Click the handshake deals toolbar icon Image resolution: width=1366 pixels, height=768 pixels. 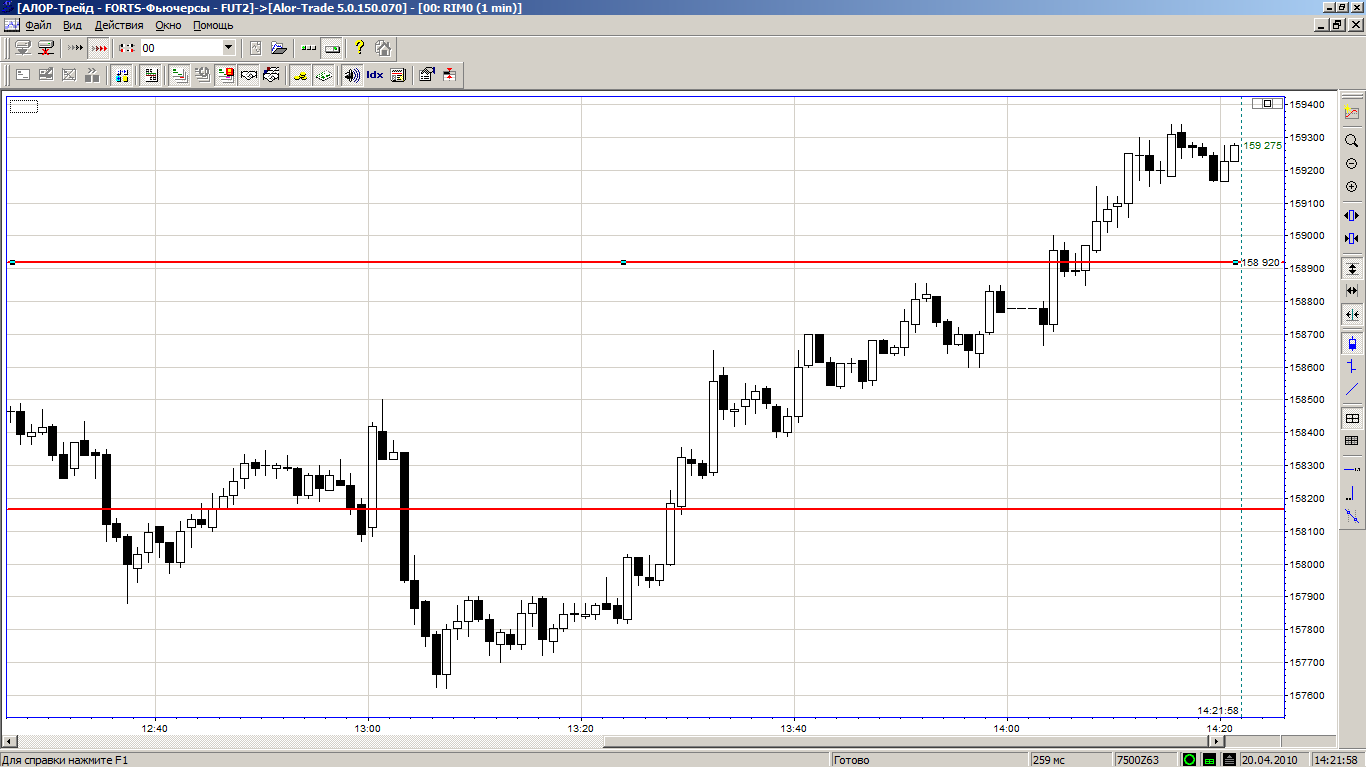249,75
